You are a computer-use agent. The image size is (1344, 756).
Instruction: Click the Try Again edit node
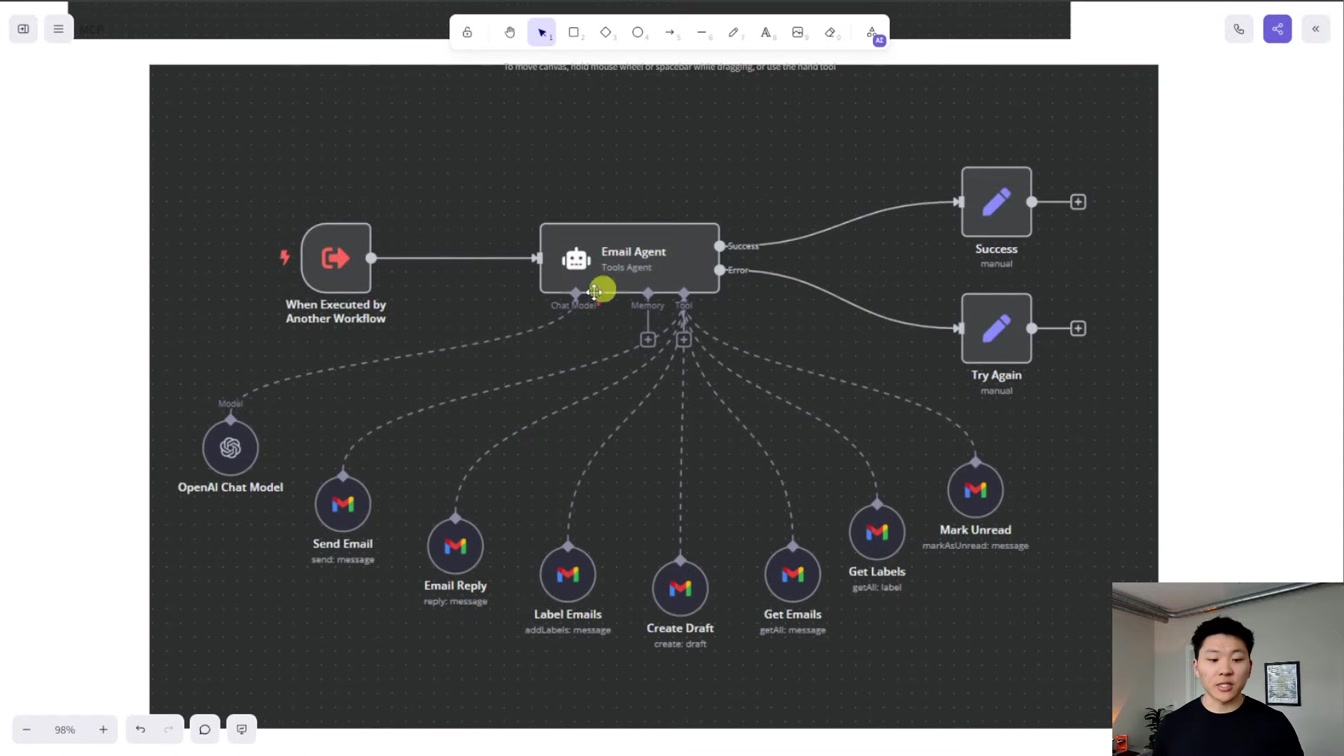point(997,328)
